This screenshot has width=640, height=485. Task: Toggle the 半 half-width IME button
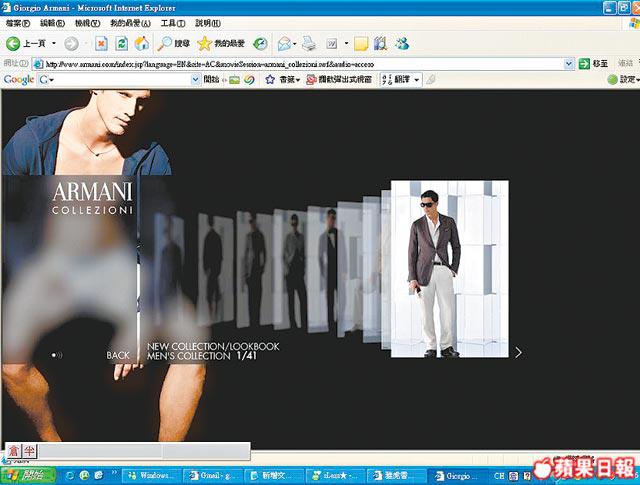(29, 451)
